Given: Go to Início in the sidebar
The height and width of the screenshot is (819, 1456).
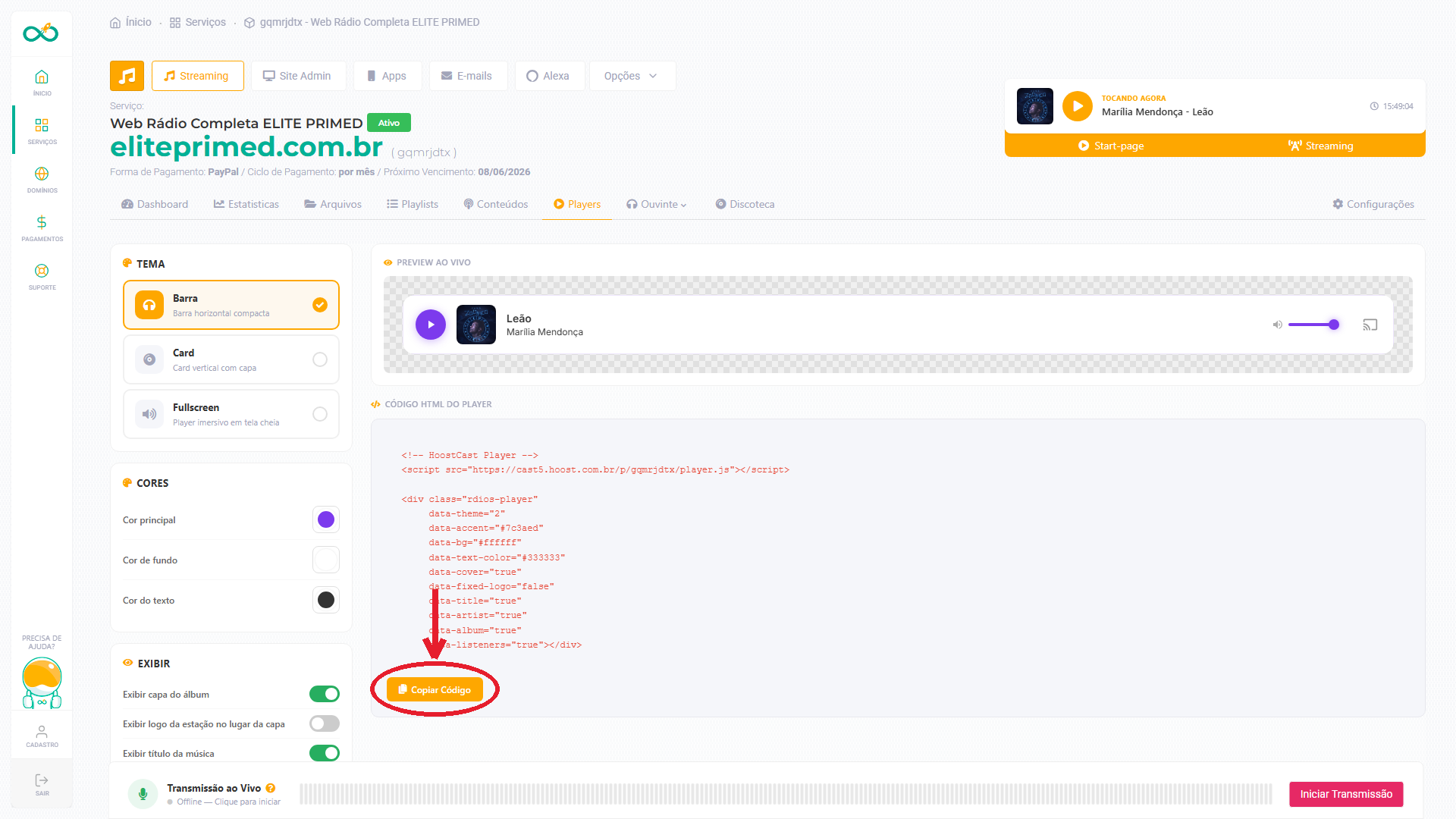Looking at the screenshot, I should click(42, 82).
